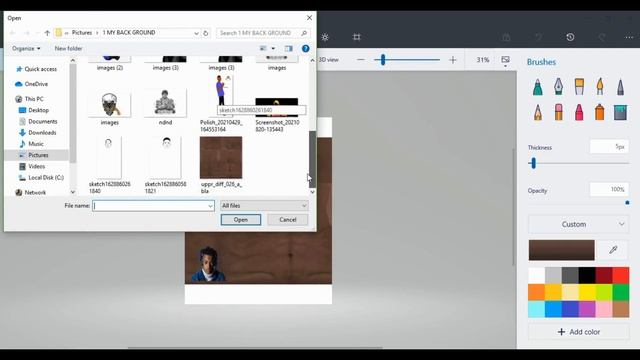Open Videos folder in navigation pane
Viewport: 640px width, 360px height.
(x=36, y=166)
